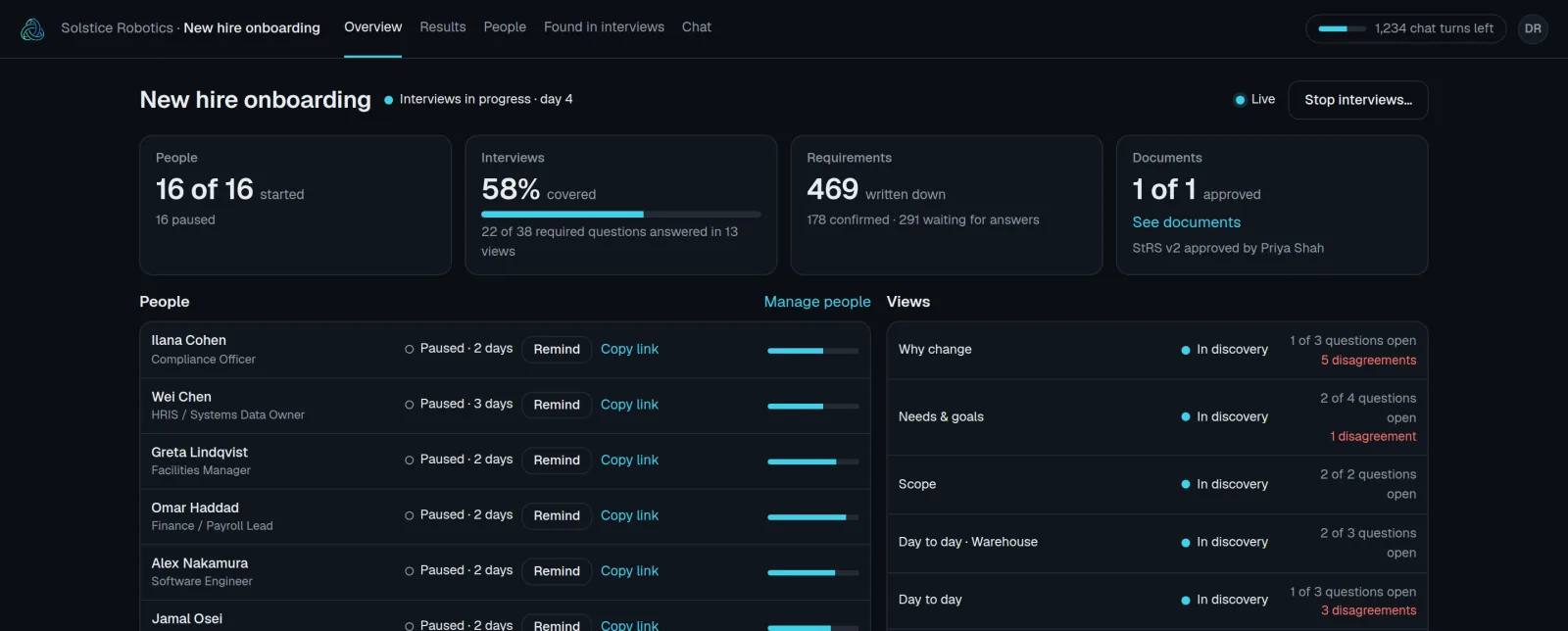Copy link for Ilana Cohen

coord(629,349)
